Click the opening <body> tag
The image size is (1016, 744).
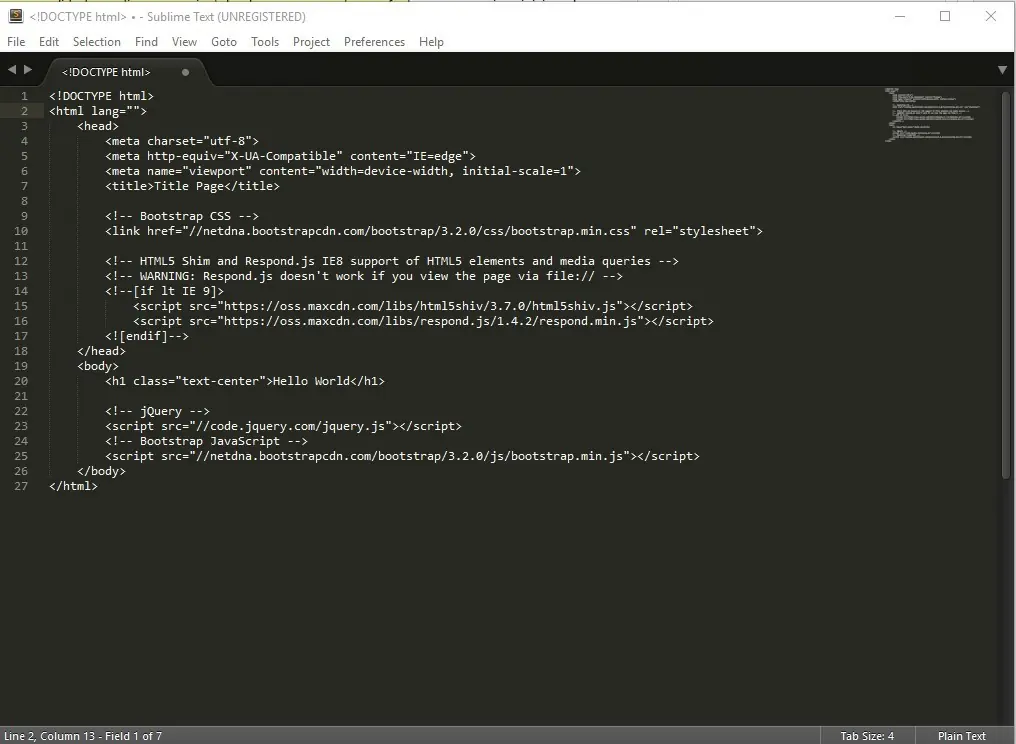coord(98,366)
